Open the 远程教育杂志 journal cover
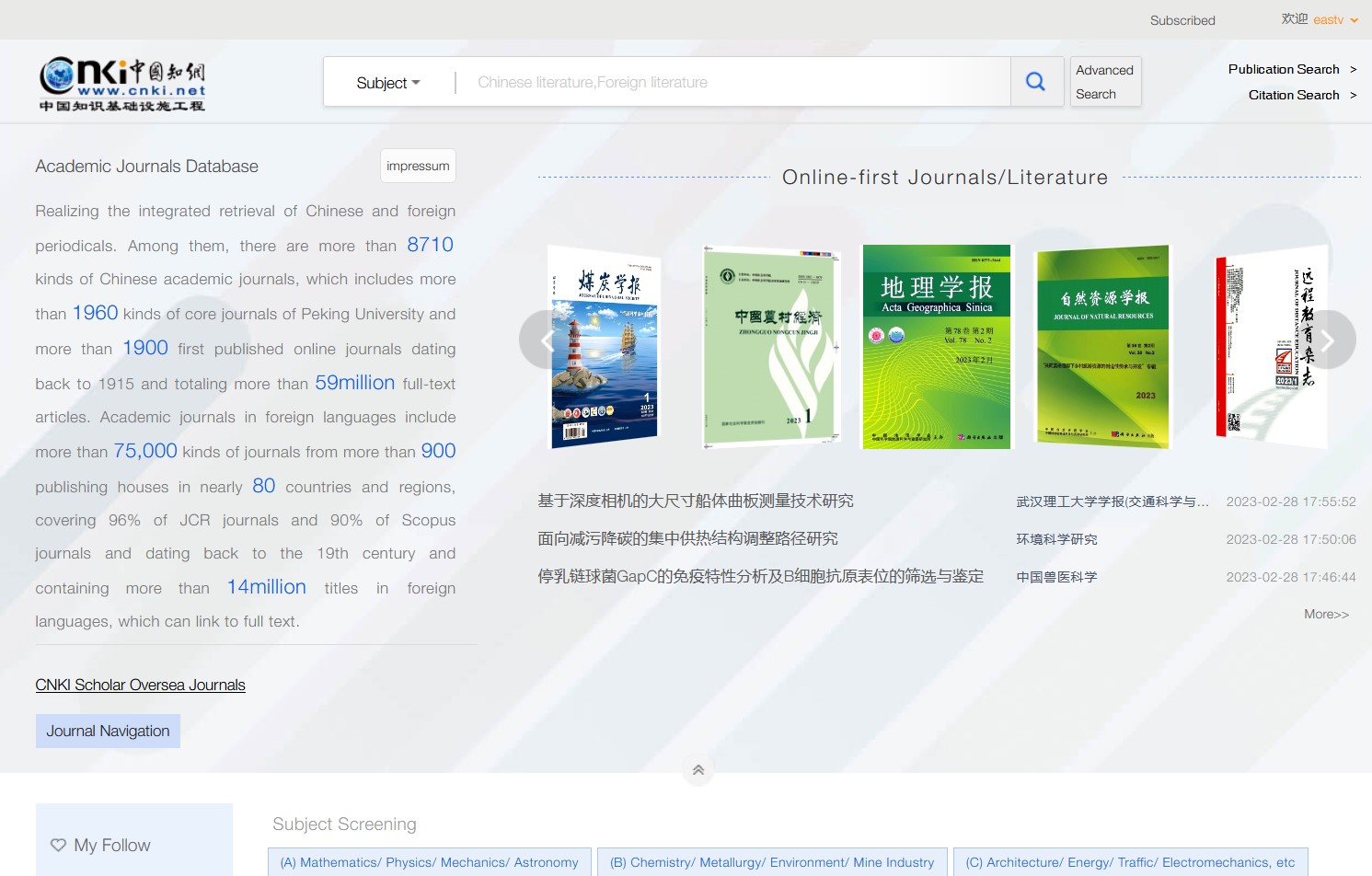 click(1272, 347)
